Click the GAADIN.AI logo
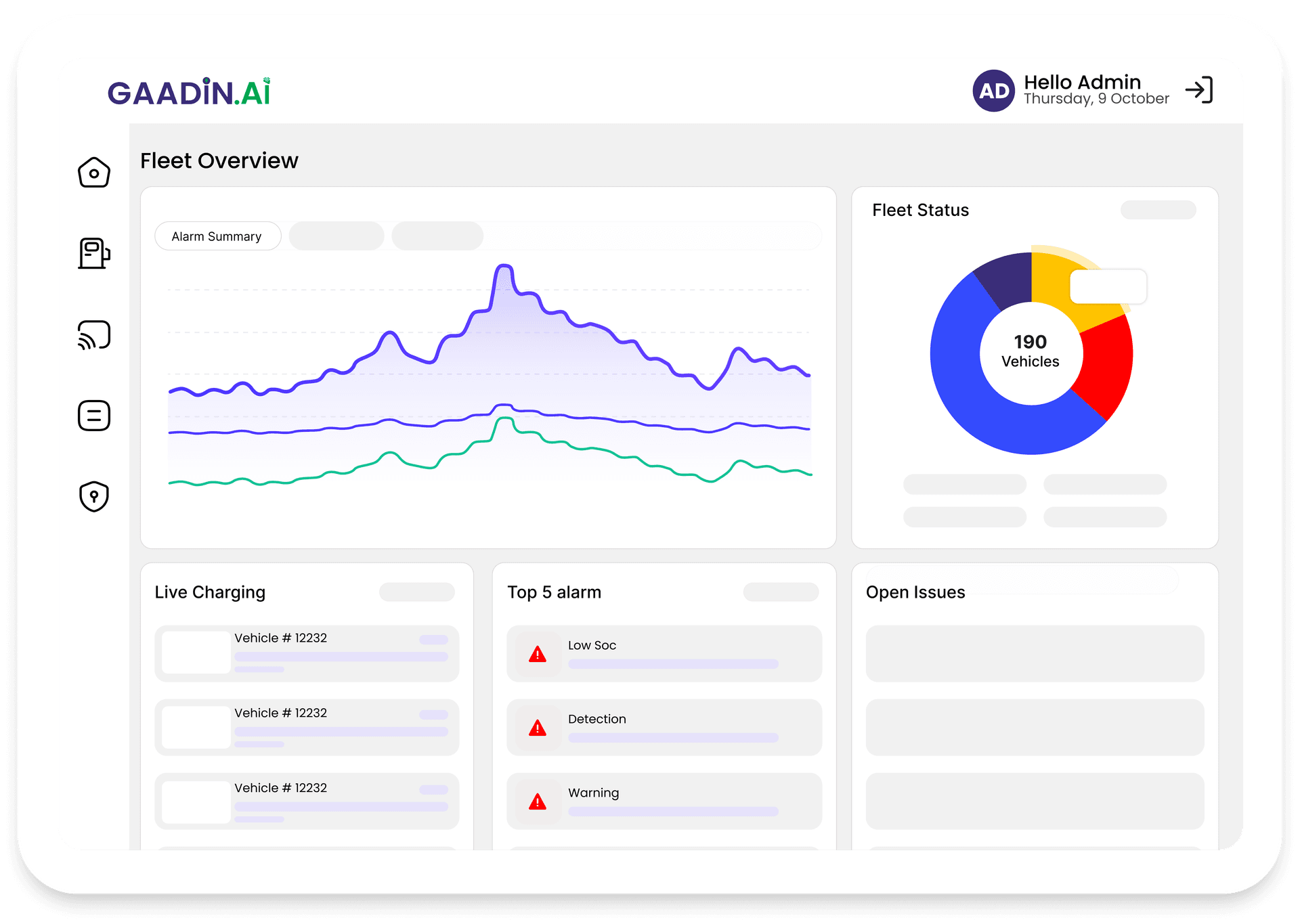The height and width of the screenshot is (924, 1300). click(x=190, y=92)
